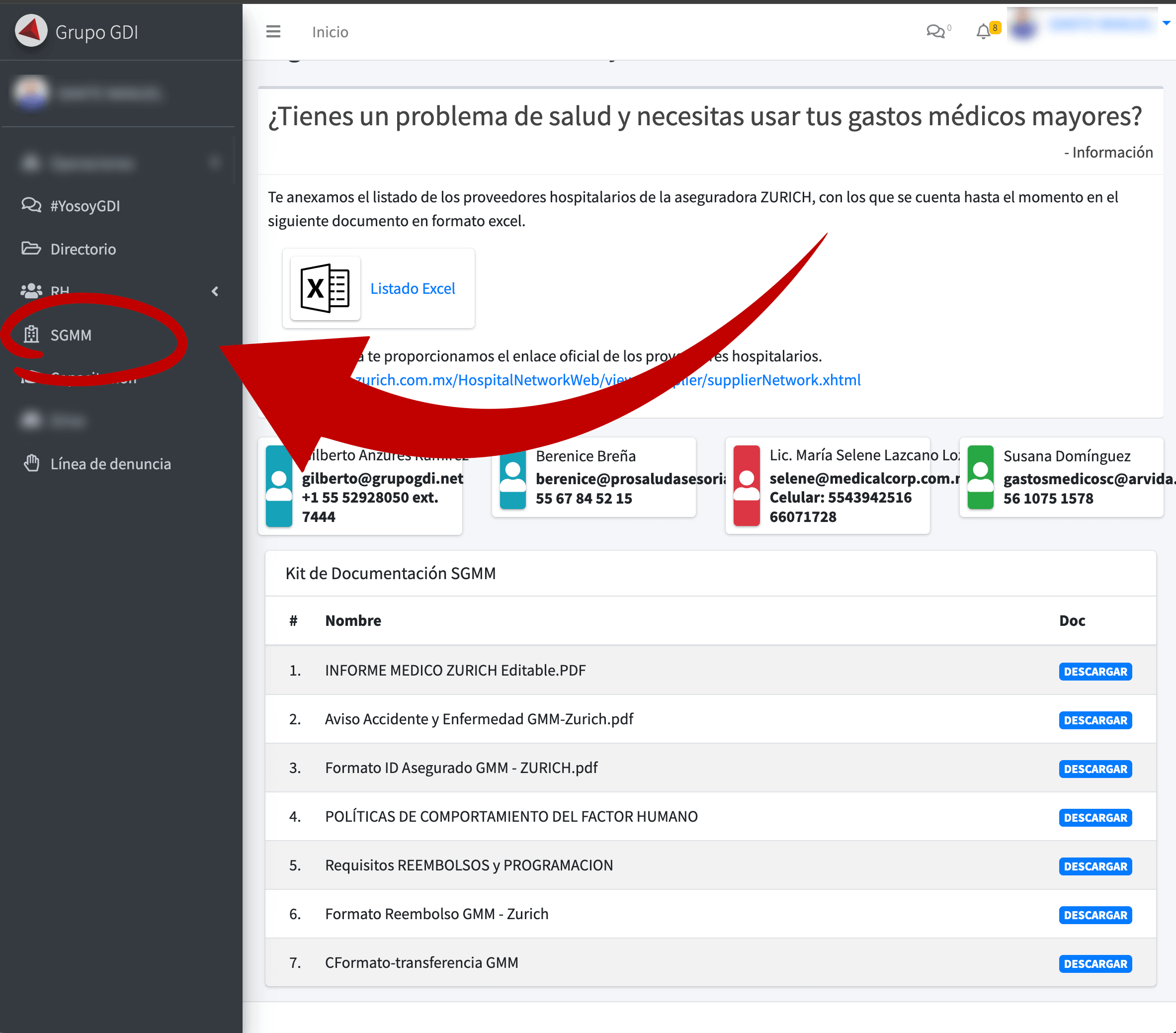Click the Grupo GDI logo icon
Viewport: 1176px width, 1033px height.
(30, 30)
